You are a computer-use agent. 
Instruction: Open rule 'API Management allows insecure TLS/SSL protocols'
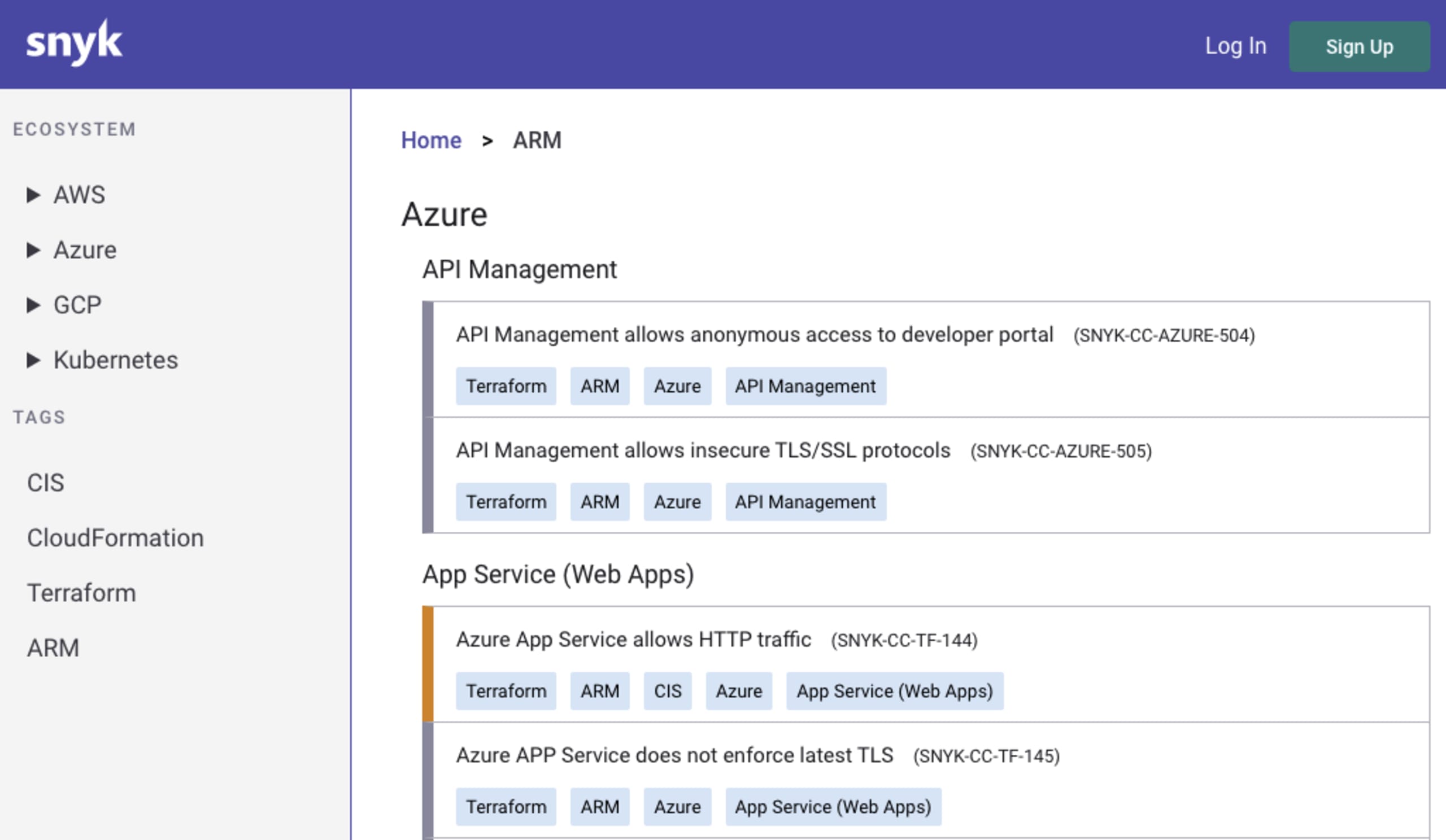coord(703,450)
